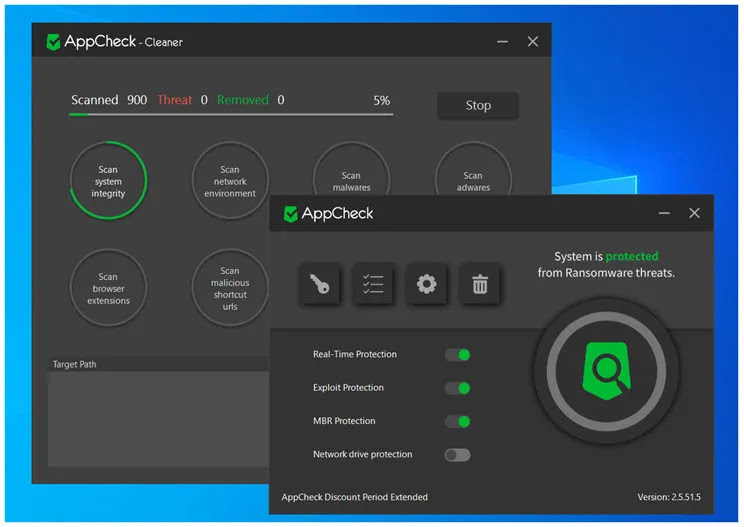Screen dimensions: 744x527
Task: Open the trash can cleaner icon
Action: click(480, 284)
